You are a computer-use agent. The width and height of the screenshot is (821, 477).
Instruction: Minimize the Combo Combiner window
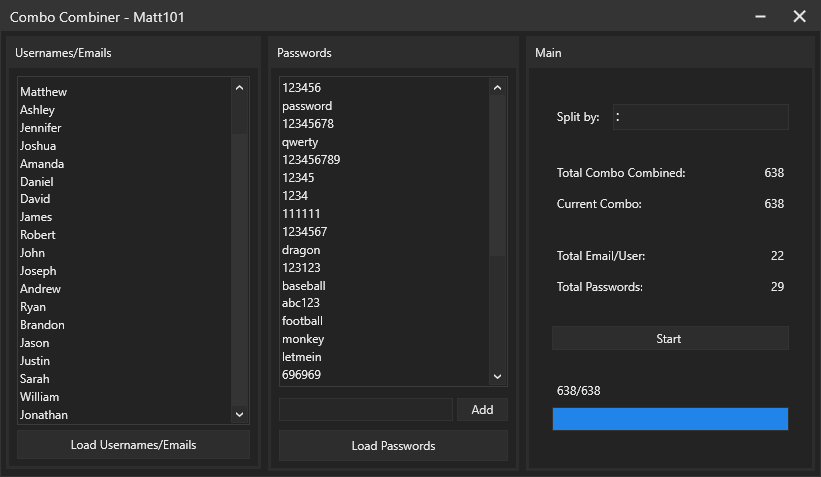(761, 17)
